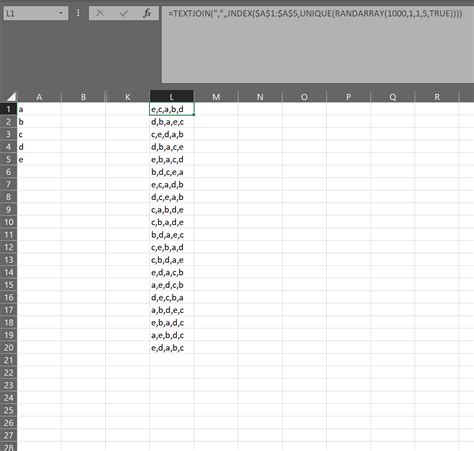Click cell A1 containing 'a'
Screen dimensions: 474x451
click(x=39, y=109)
